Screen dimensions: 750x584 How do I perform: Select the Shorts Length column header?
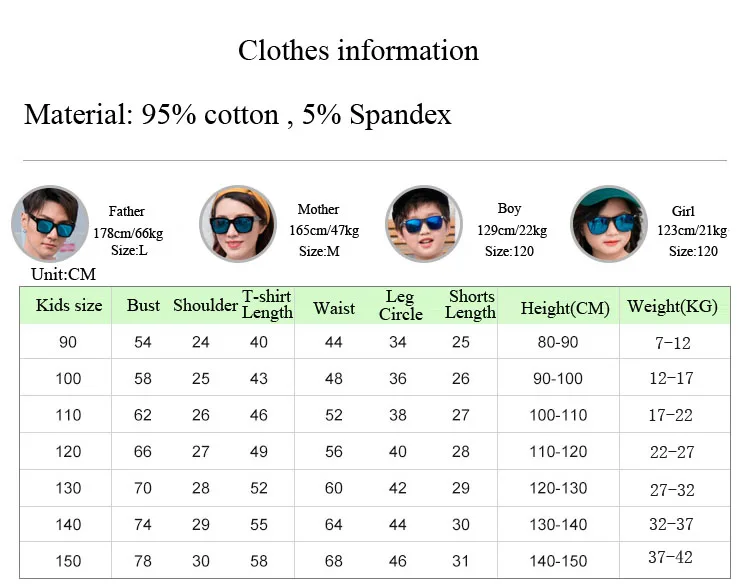point(470,305)
